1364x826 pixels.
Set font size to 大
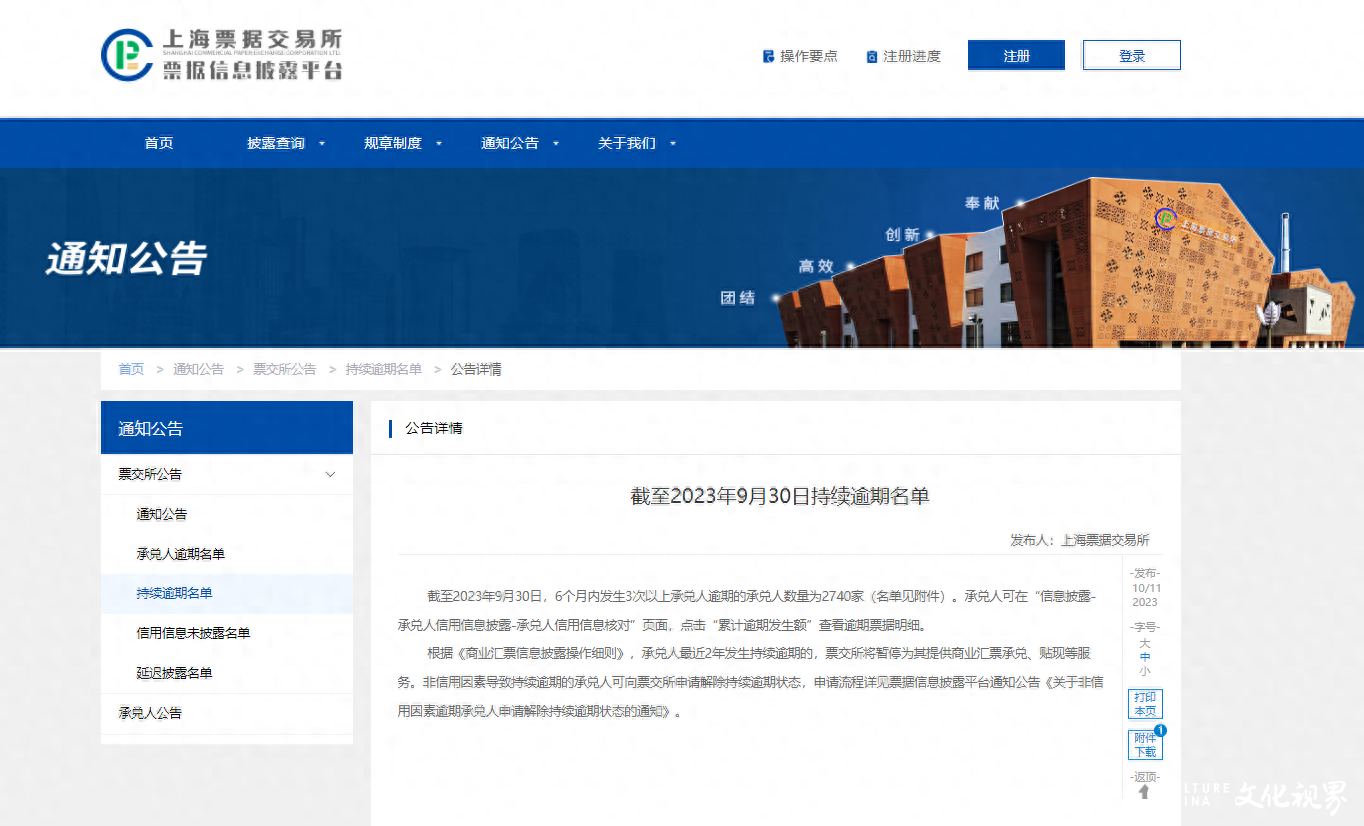click(1145, 643)
